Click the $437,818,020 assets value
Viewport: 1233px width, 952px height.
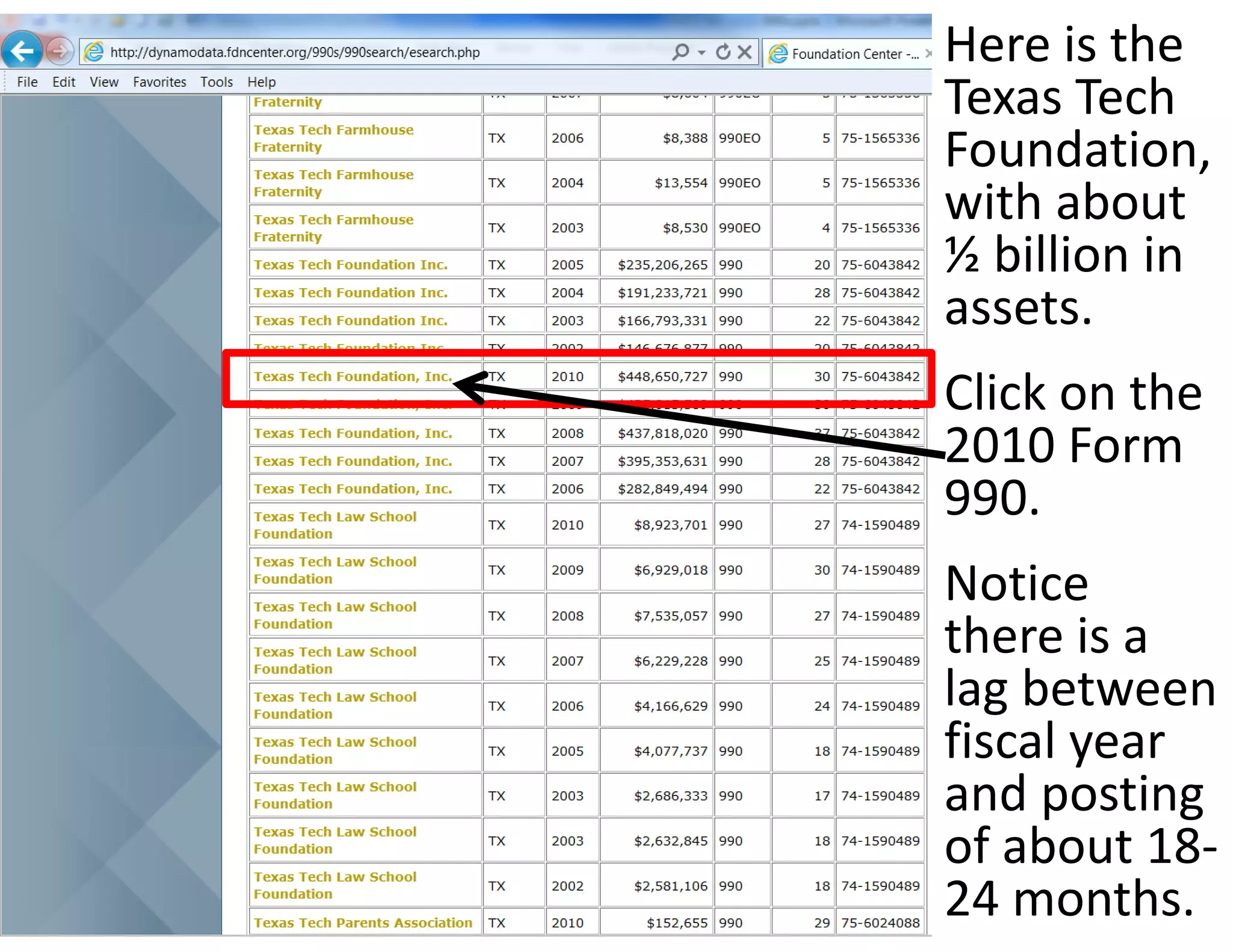(662, 433)
